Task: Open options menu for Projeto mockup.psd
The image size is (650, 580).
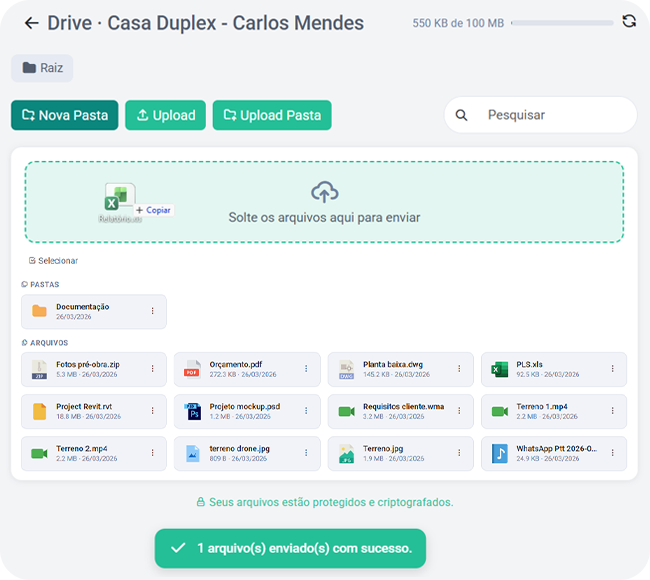Action: tap(306, 410)
